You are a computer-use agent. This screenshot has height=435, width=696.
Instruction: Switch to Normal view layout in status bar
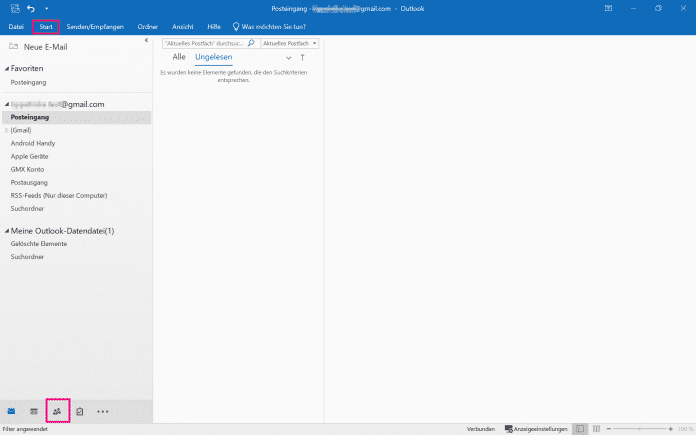(580, 429)
